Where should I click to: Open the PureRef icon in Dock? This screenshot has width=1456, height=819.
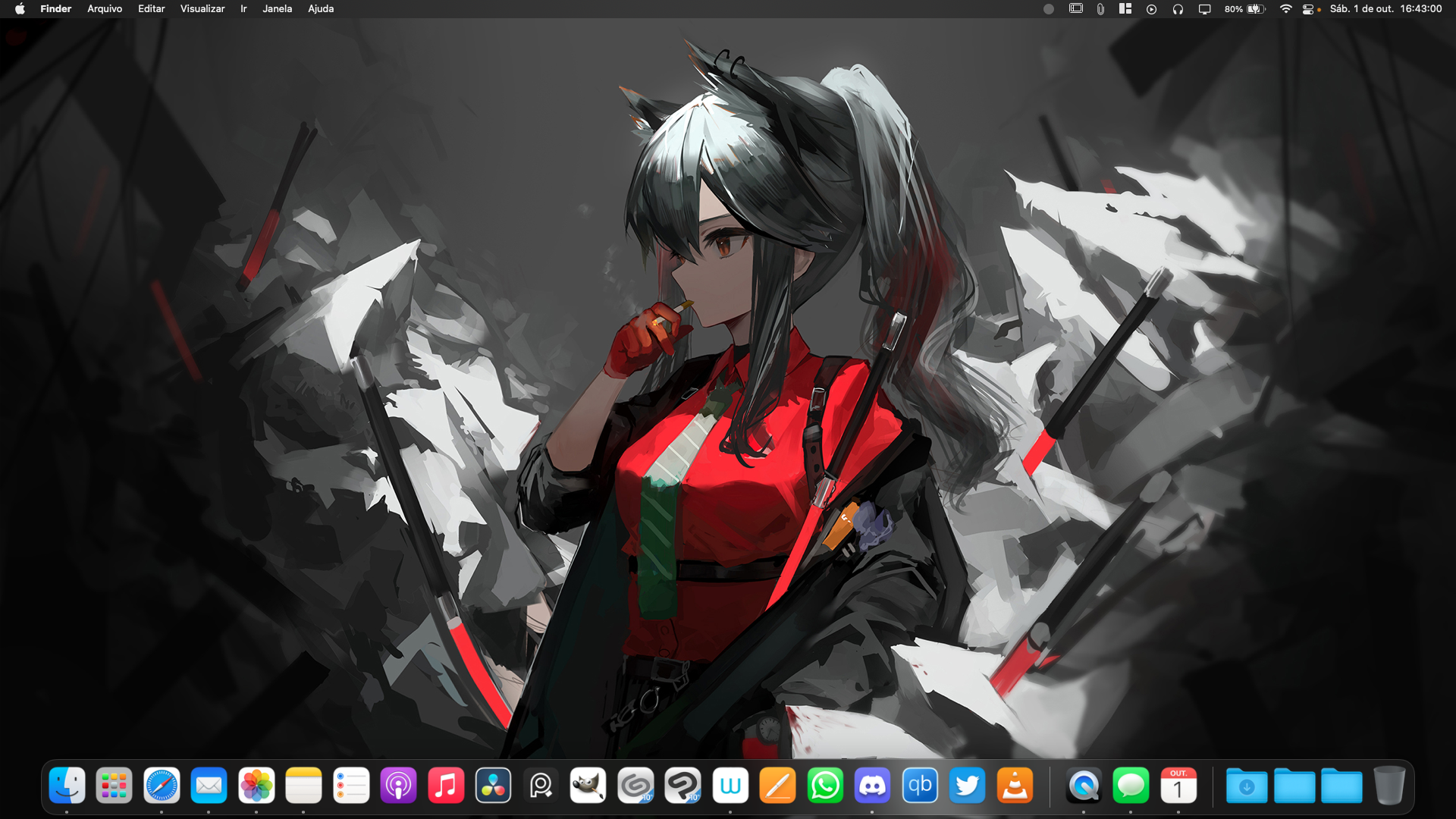tap(541, 786)
